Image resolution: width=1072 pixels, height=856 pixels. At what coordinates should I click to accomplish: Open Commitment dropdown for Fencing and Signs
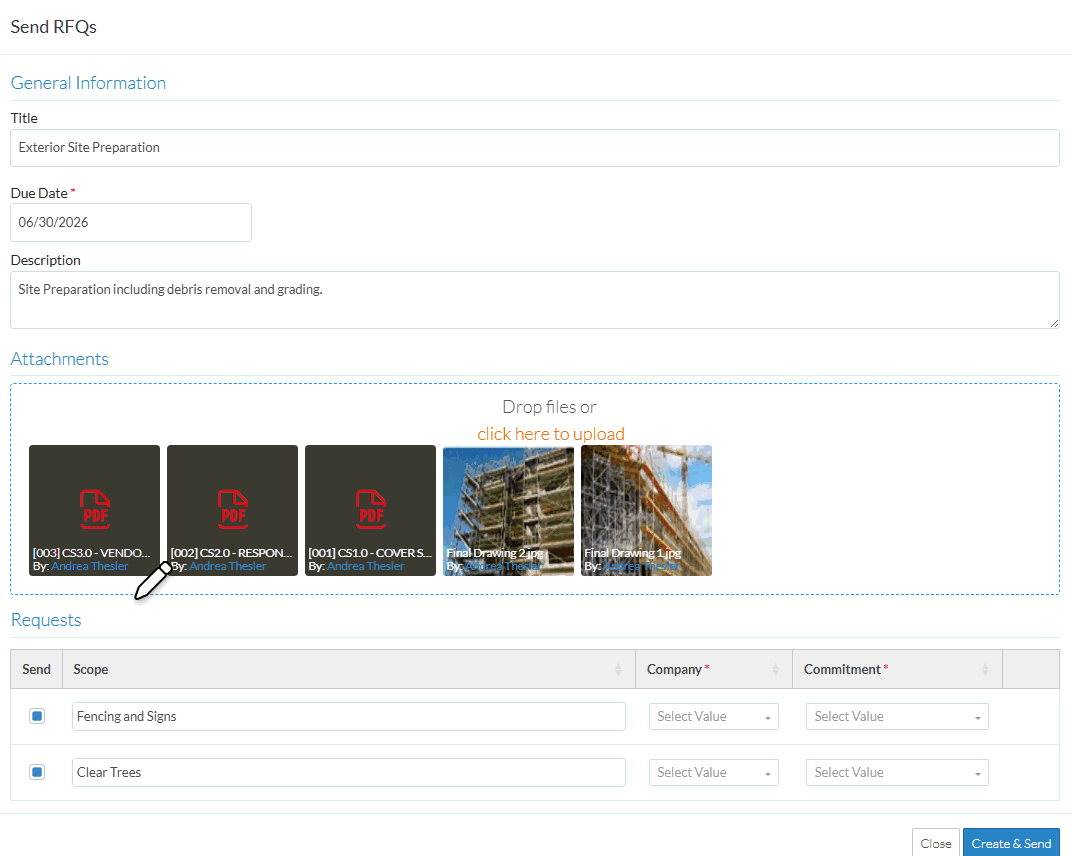coord(897,717)
